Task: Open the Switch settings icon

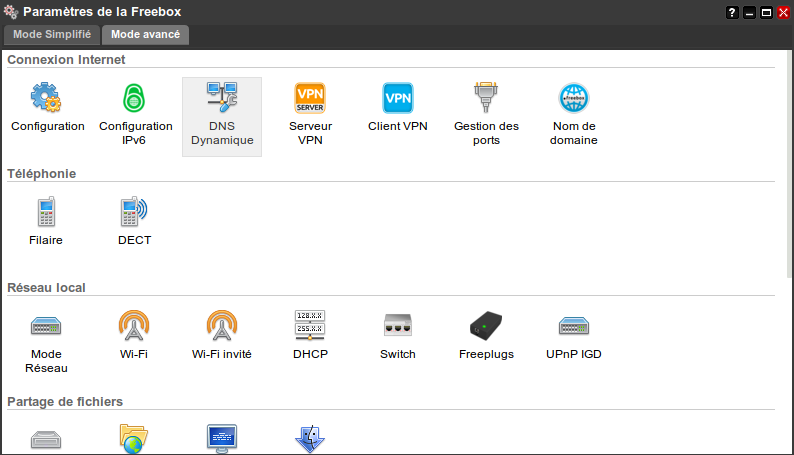Action: click(x=397, y=326)
